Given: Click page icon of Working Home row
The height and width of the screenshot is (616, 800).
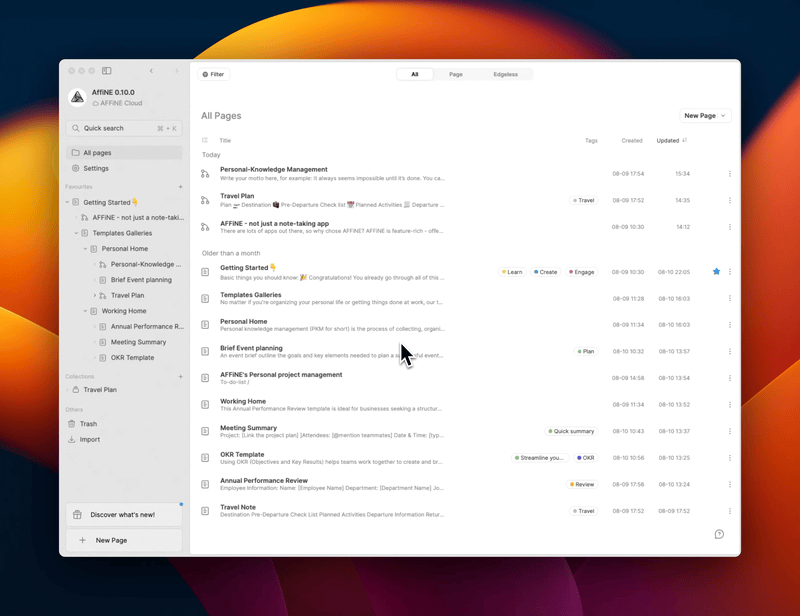Looking at the screenshot, I should pyautogui.click(x=205, y=405).
